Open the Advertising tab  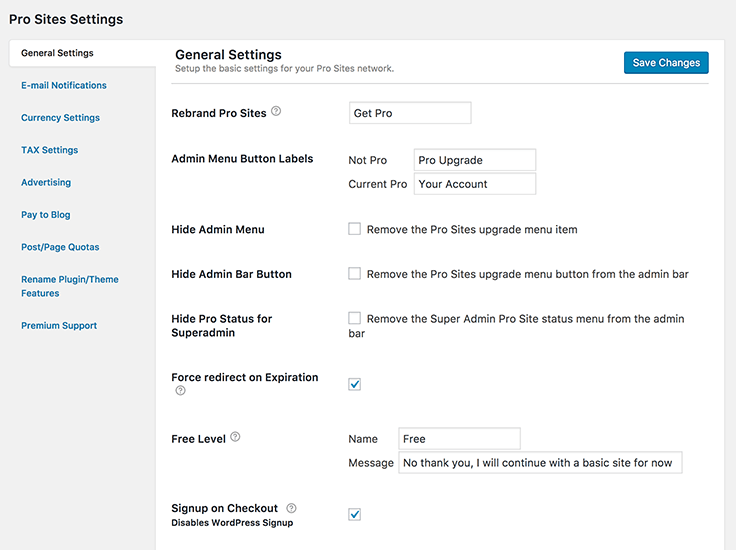46,182
